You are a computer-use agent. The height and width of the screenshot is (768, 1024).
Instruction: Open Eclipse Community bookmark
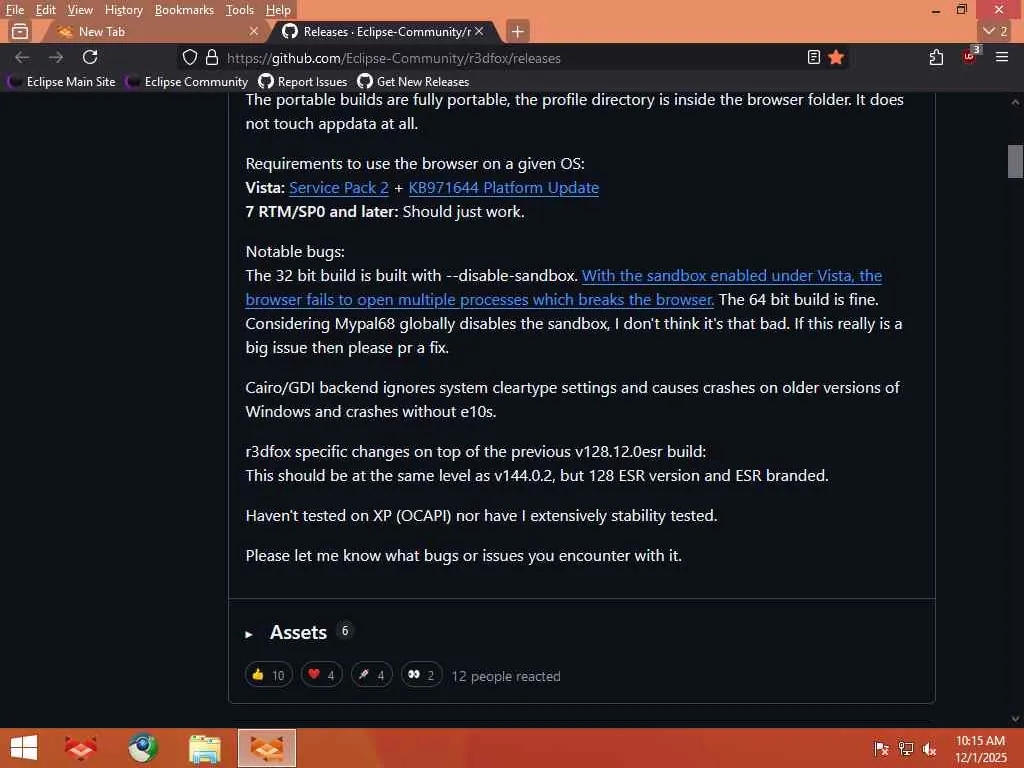[x=188, y=82]
